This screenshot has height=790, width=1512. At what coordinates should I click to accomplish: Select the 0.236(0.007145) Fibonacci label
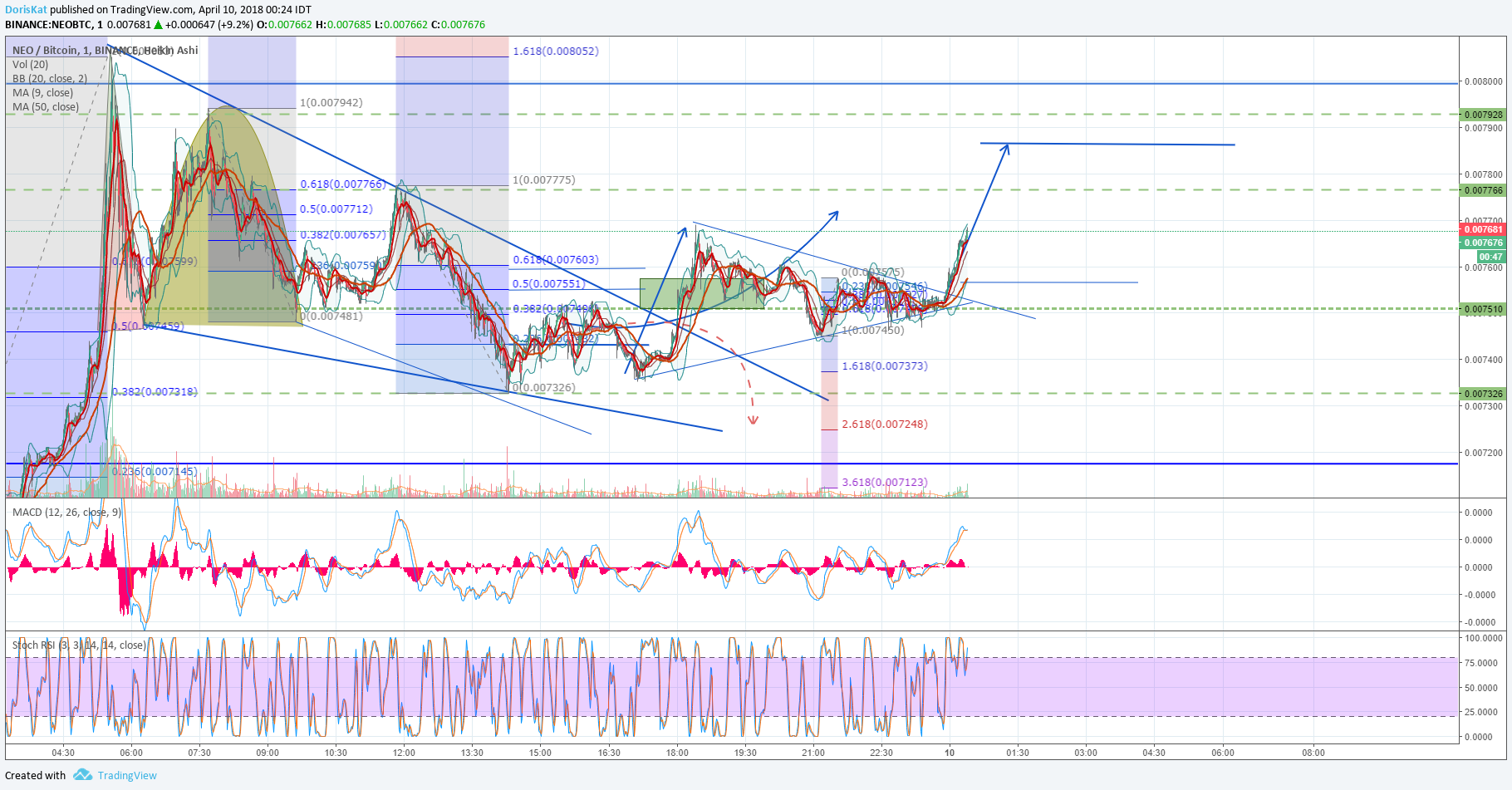point(155,472)
